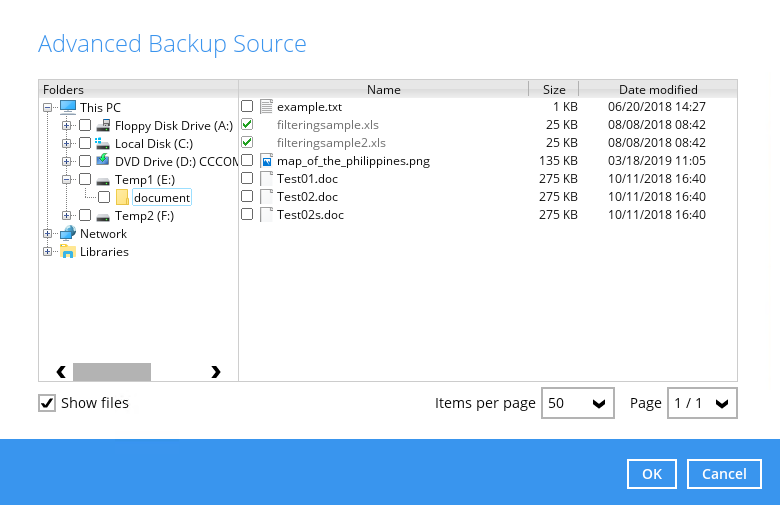
Task: Sort files by the Date modified column
Action: 658,90
